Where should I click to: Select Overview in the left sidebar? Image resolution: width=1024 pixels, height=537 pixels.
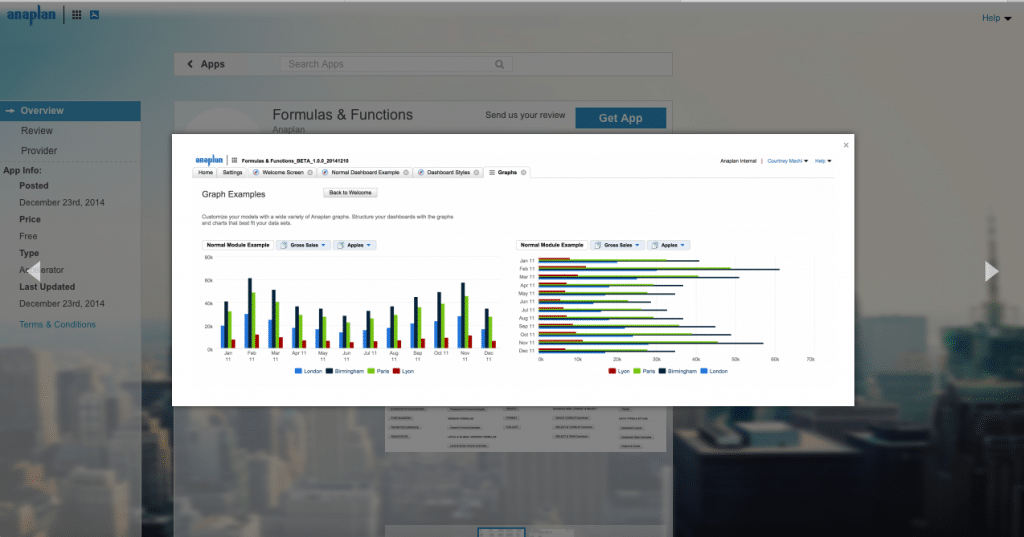click(70, 111)
